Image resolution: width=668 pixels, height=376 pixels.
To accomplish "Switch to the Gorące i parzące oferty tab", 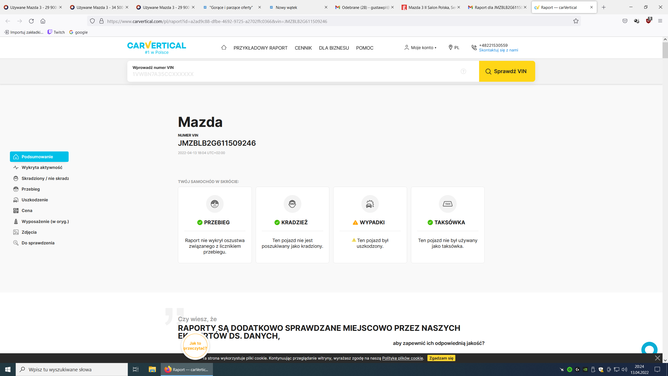I will (x=232, y=7).
